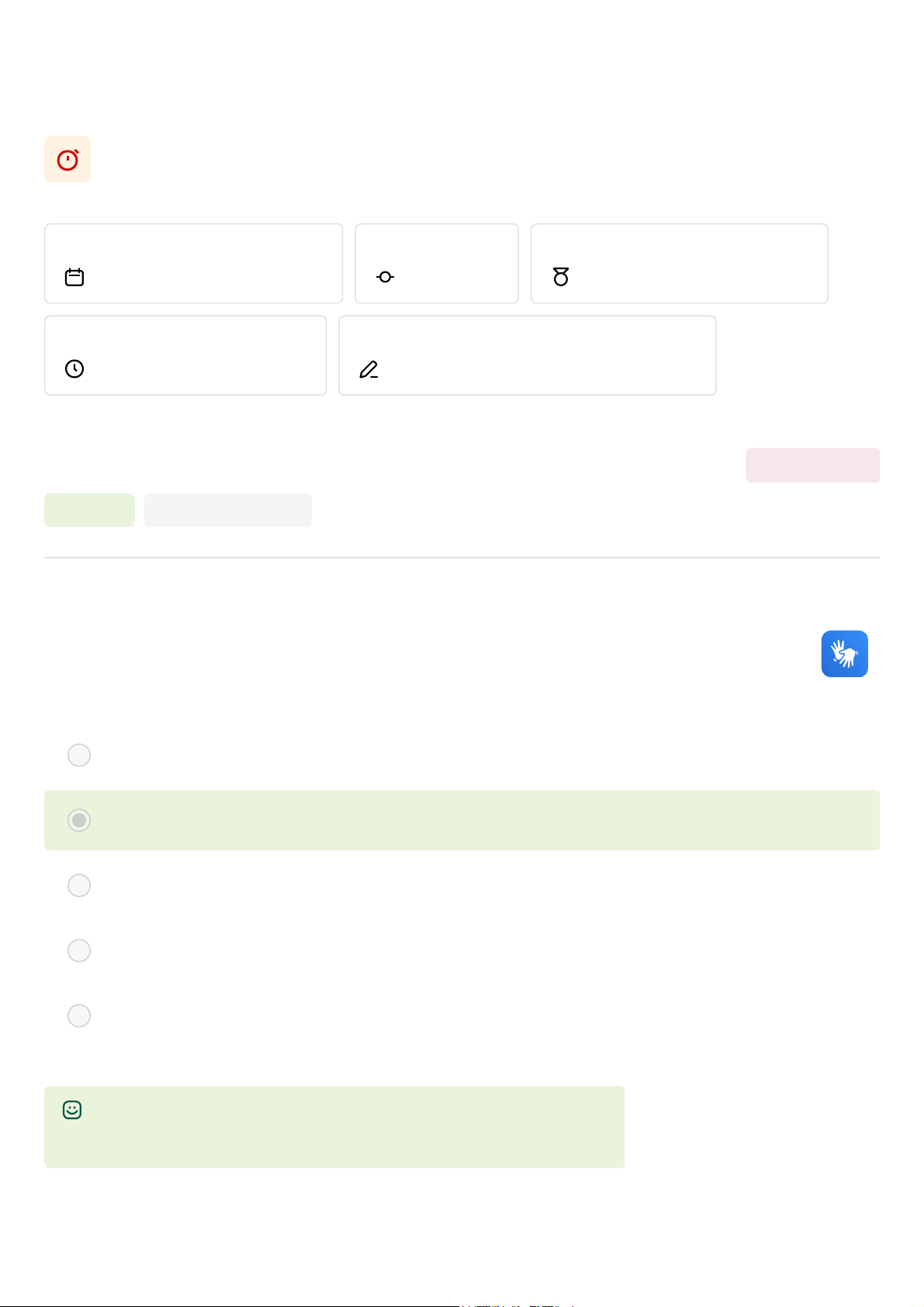Click the circle-on-line node icon
The height and width of the screenshot is (1307, 924).
click(385, 277)
